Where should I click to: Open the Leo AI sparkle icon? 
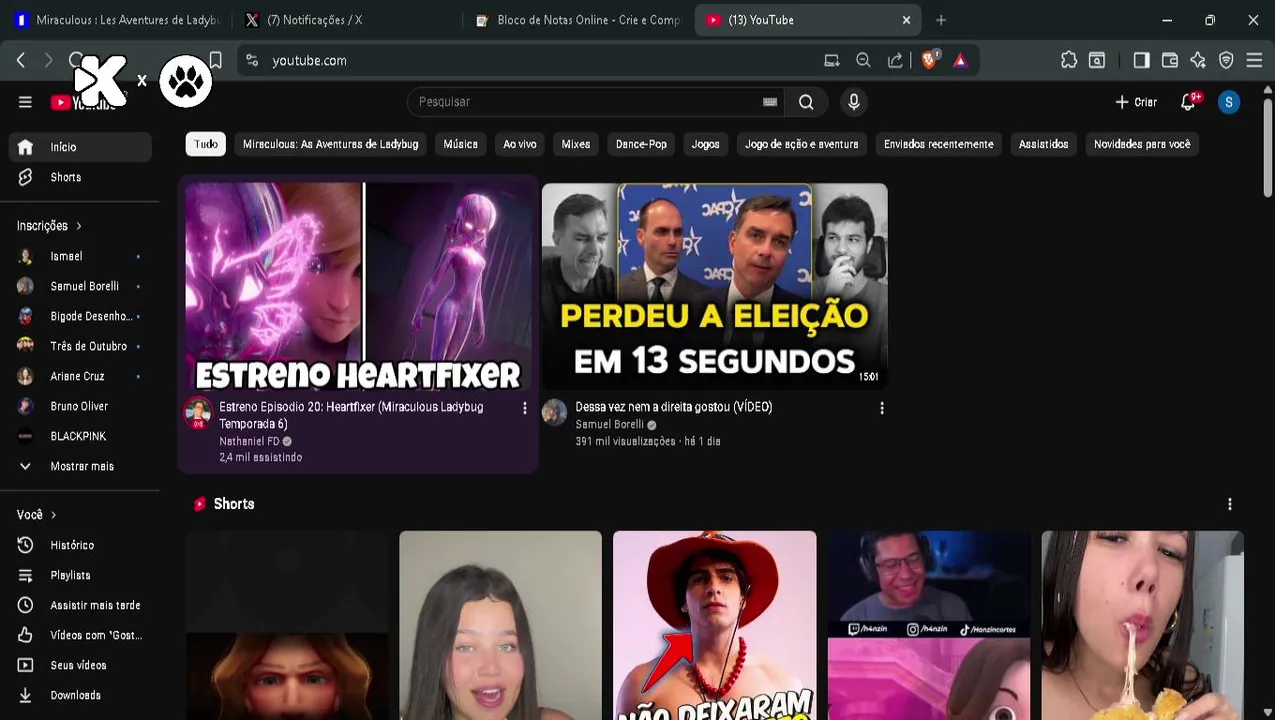[x=1198, y=60]
